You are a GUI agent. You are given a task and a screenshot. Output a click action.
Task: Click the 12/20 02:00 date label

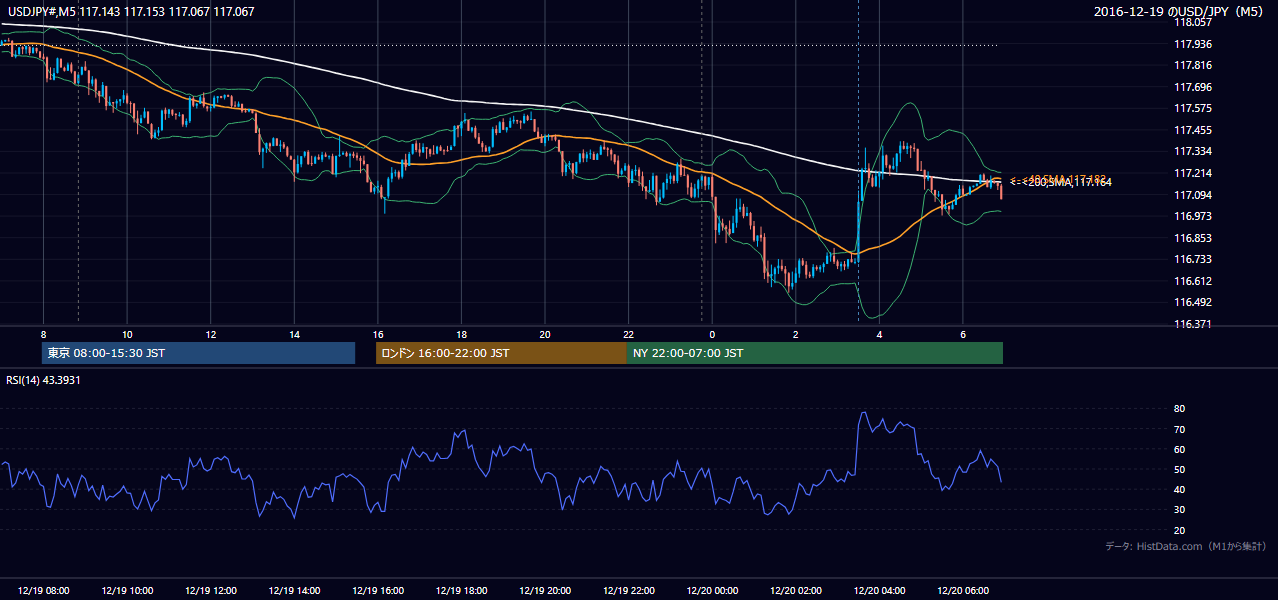coord(796,591)
